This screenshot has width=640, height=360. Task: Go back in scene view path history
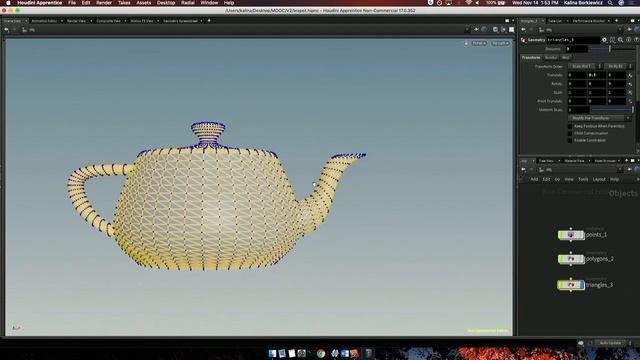[x=7, y=30]
